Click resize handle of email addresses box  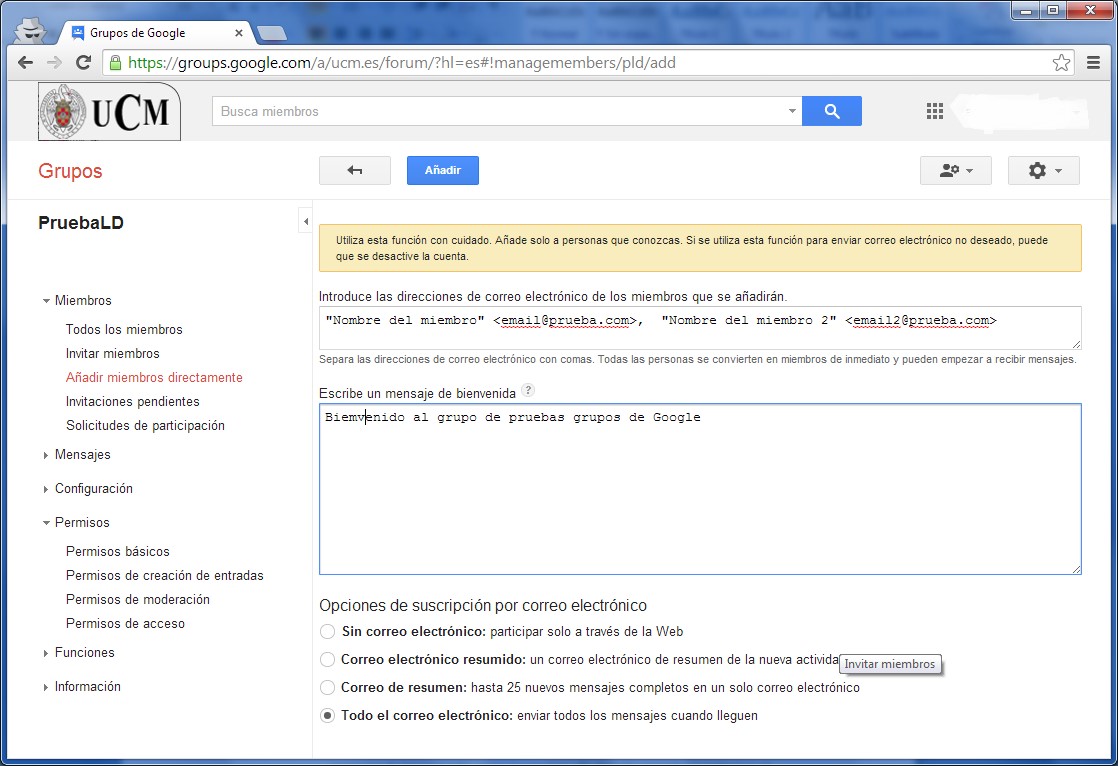pyautogui.click(x=1076, y=344)
